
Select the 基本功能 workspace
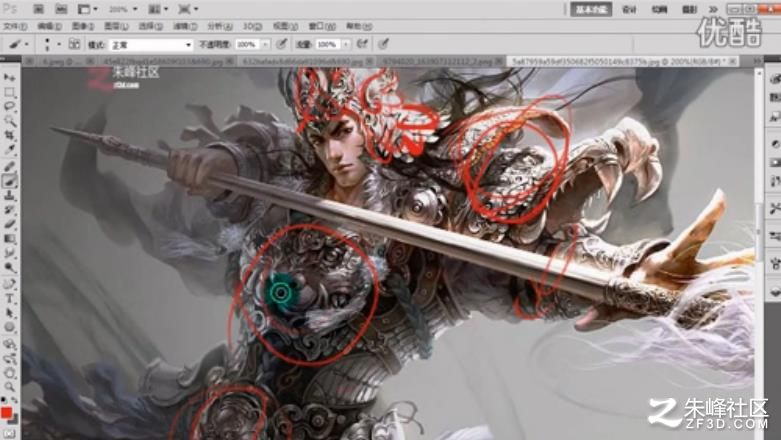click(x=591, y=9)
